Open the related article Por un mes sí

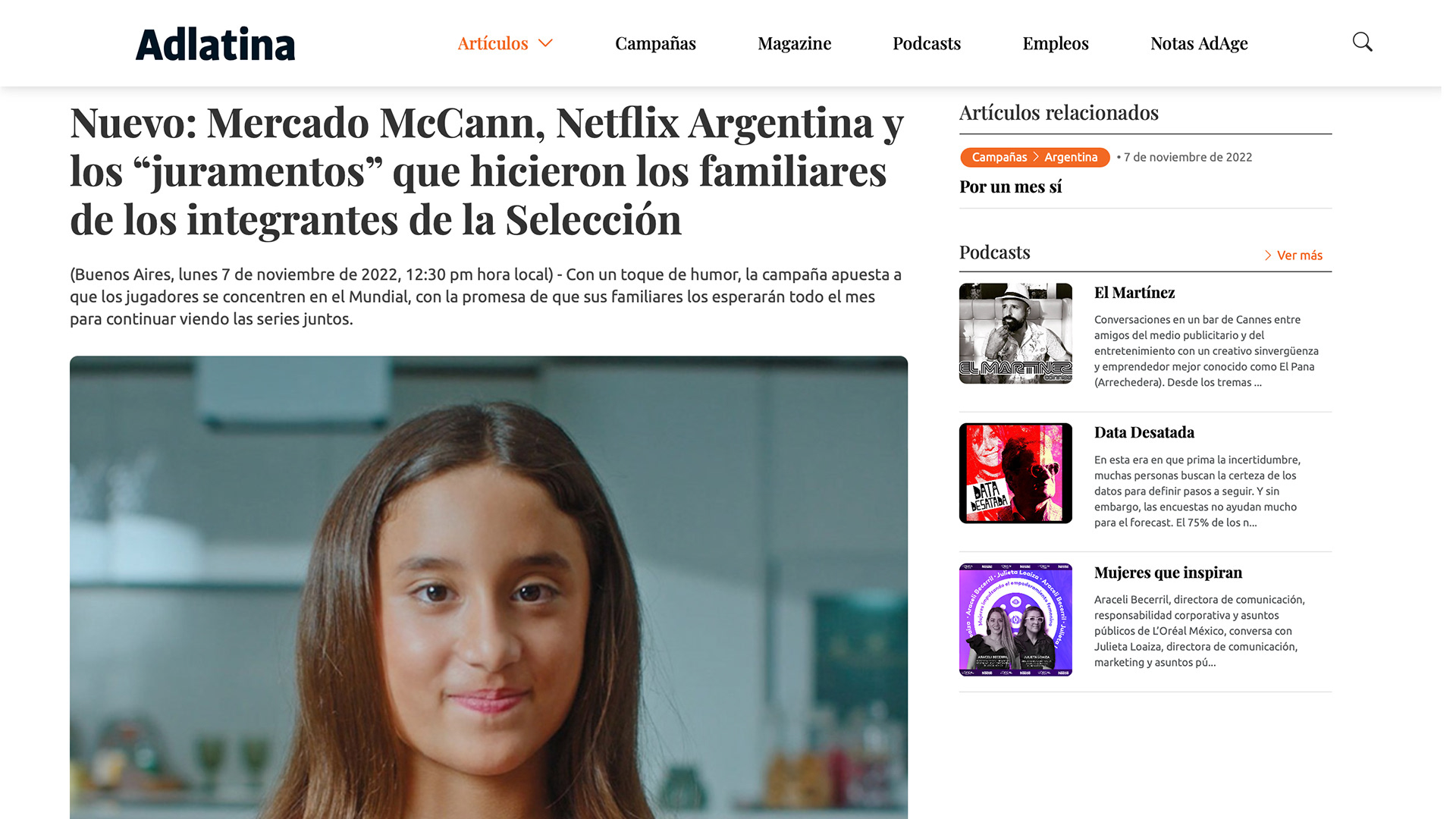point(1010,187)
